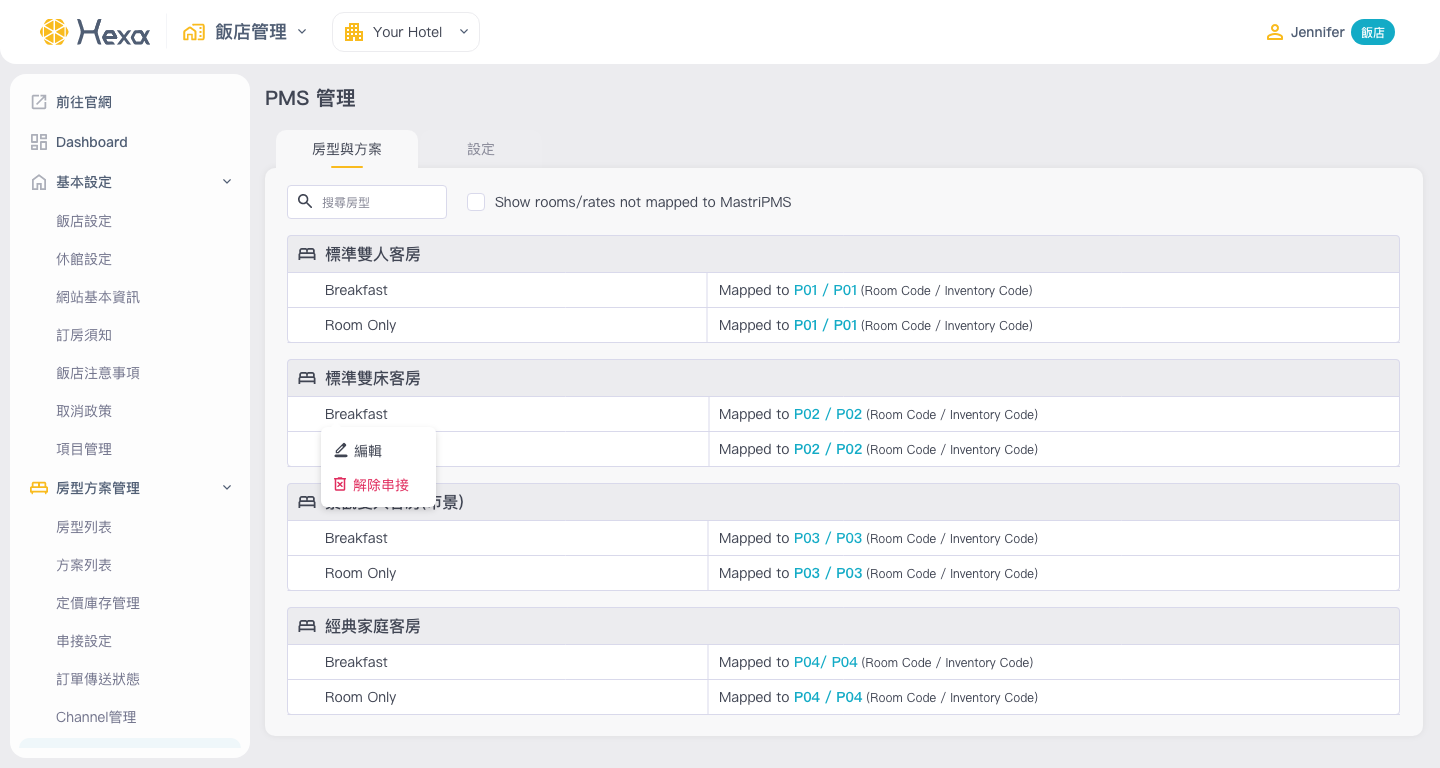Collapse the 基本設定 sidebar section

click(227, 182)
